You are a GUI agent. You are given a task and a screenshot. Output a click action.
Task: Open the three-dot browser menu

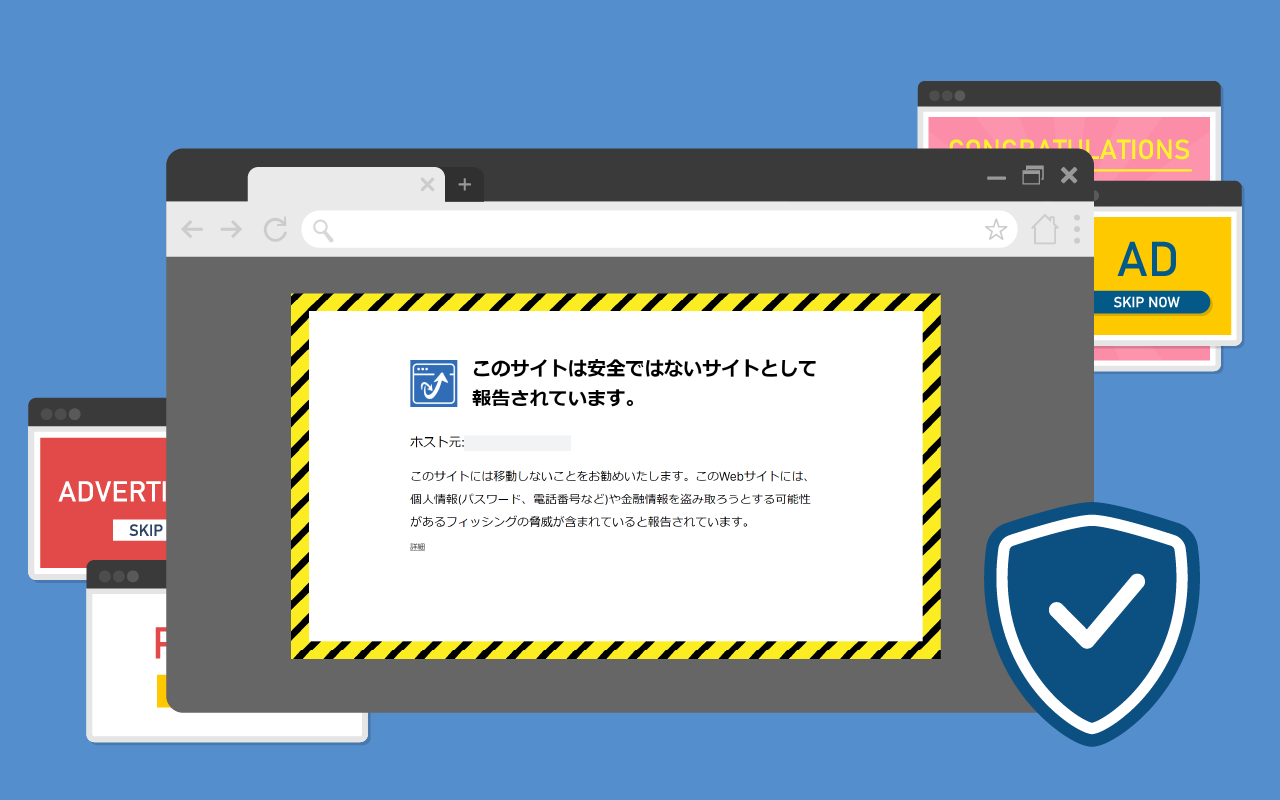(1077, 229)
